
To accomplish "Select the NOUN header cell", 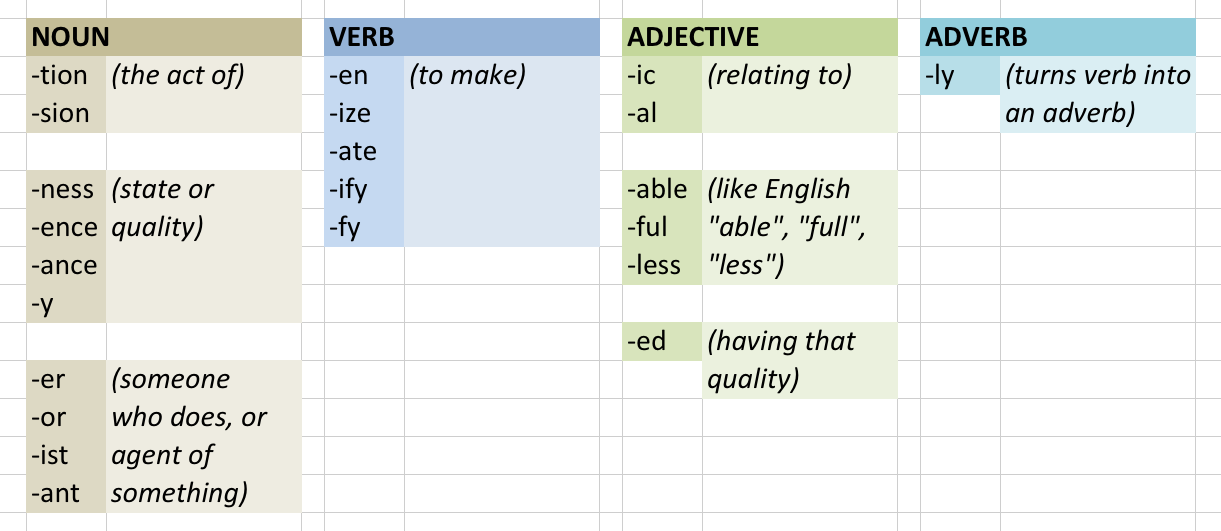I will pyautogui.click(x=164, y=38).
